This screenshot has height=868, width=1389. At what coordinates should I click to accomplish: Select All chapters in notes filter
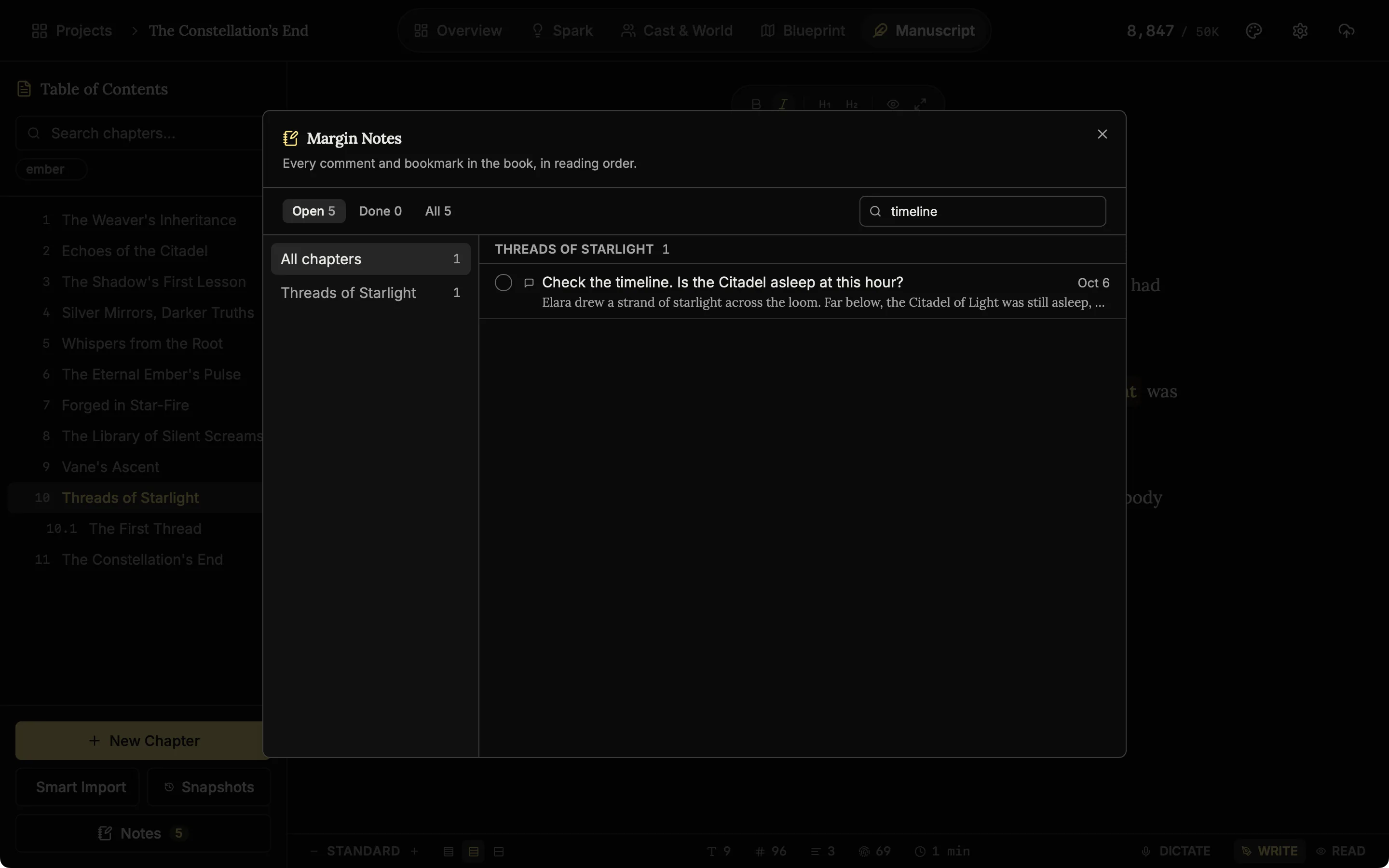(x=370, y=259)
